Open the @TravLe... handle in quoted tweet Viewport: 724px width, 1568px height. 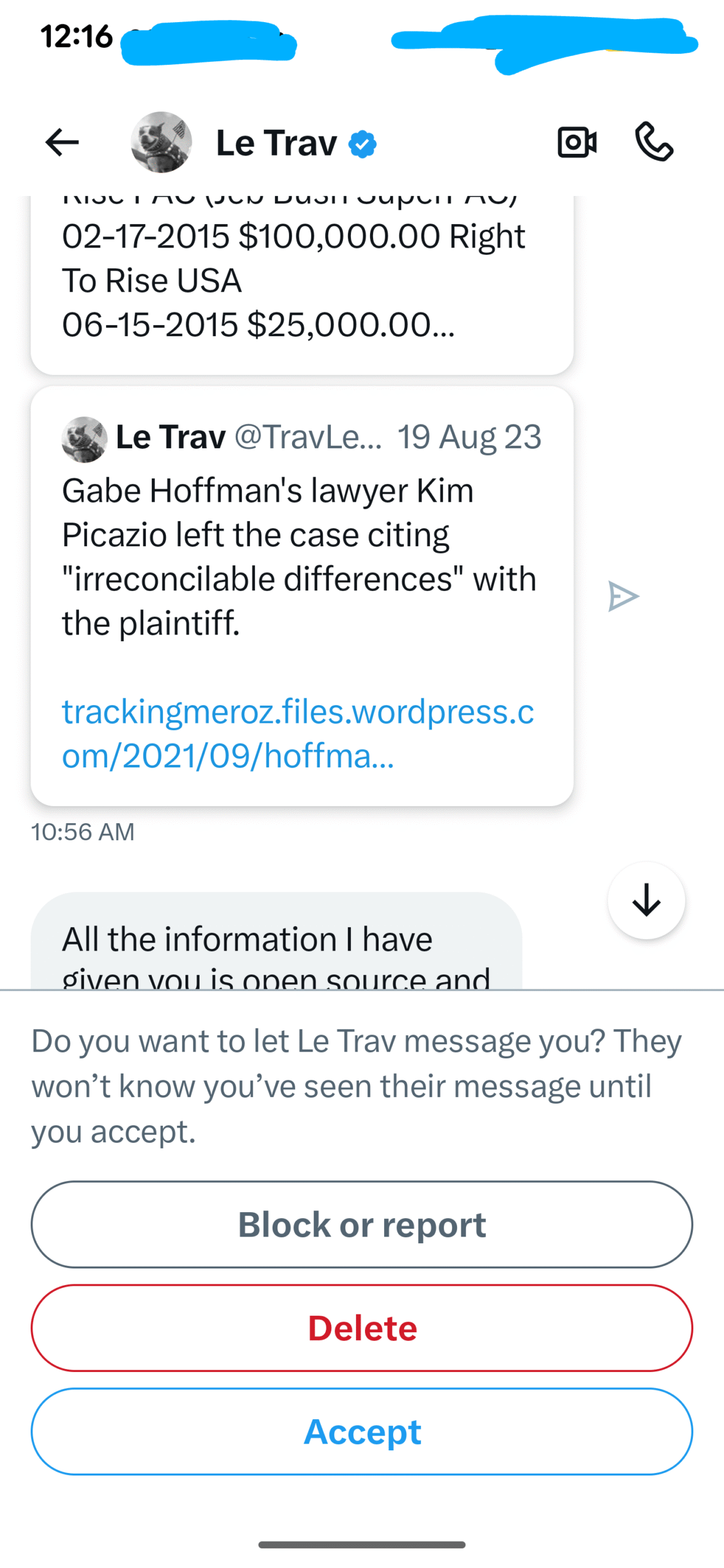(308, 437)
